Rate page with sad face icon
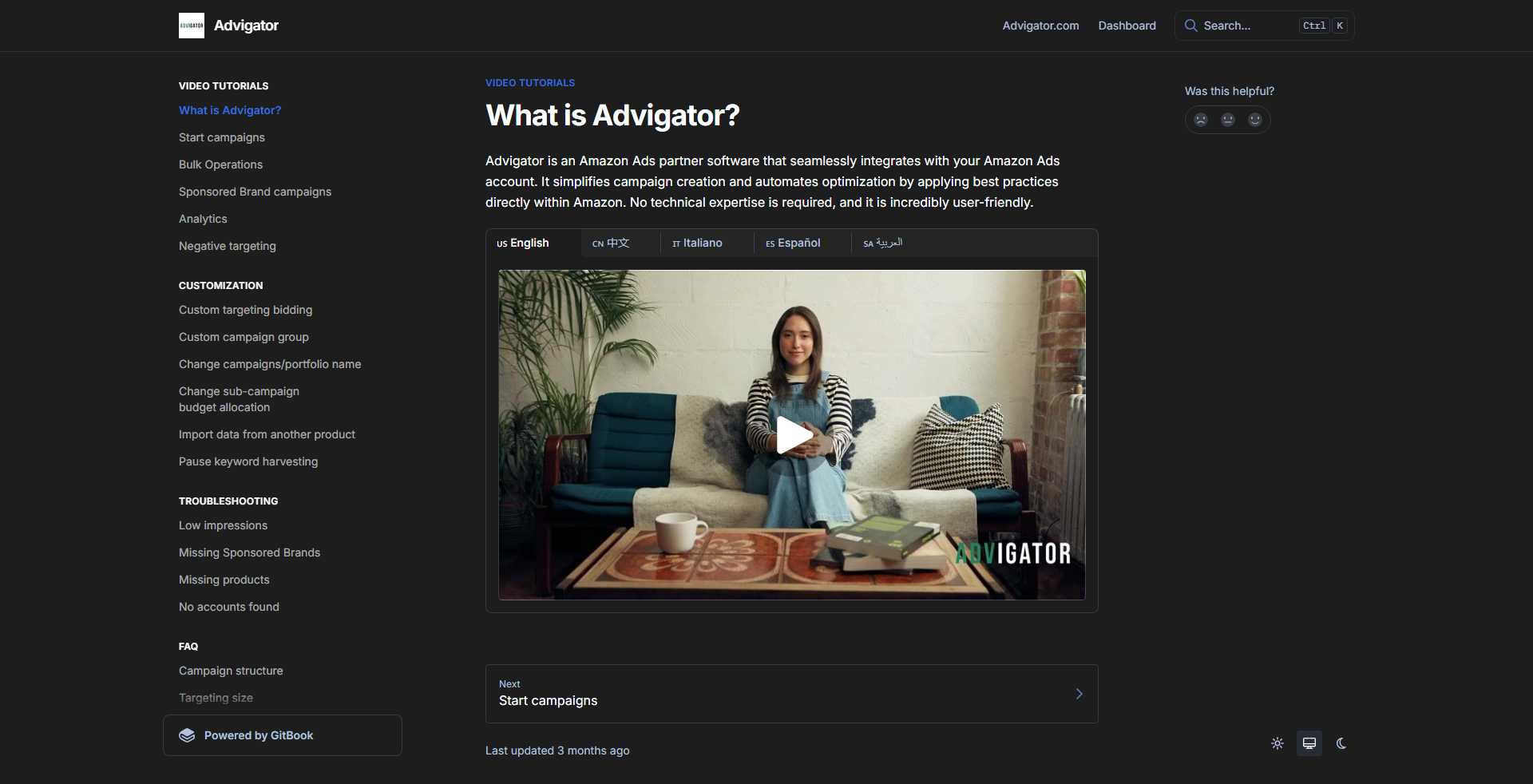The width and height of the screenshot is (1533, 784). (1201, 120)
